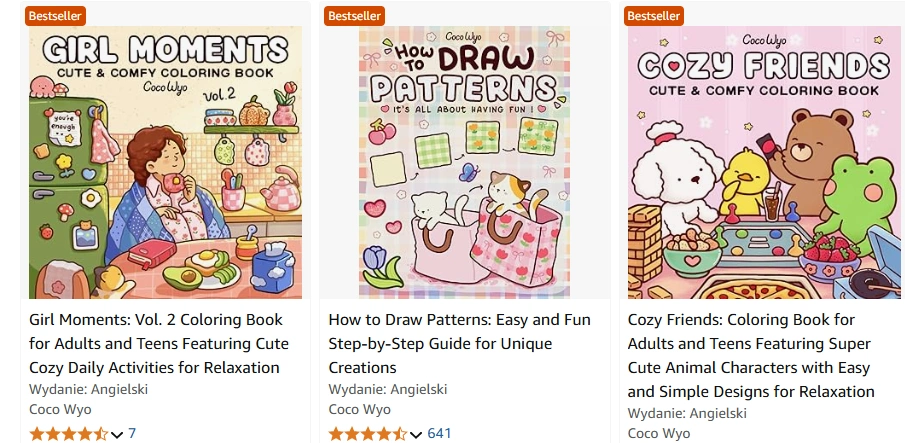Expand rating breakdown chevron for Girl Moments
This screenshot has width=905, height=443.
click(117, 434)
